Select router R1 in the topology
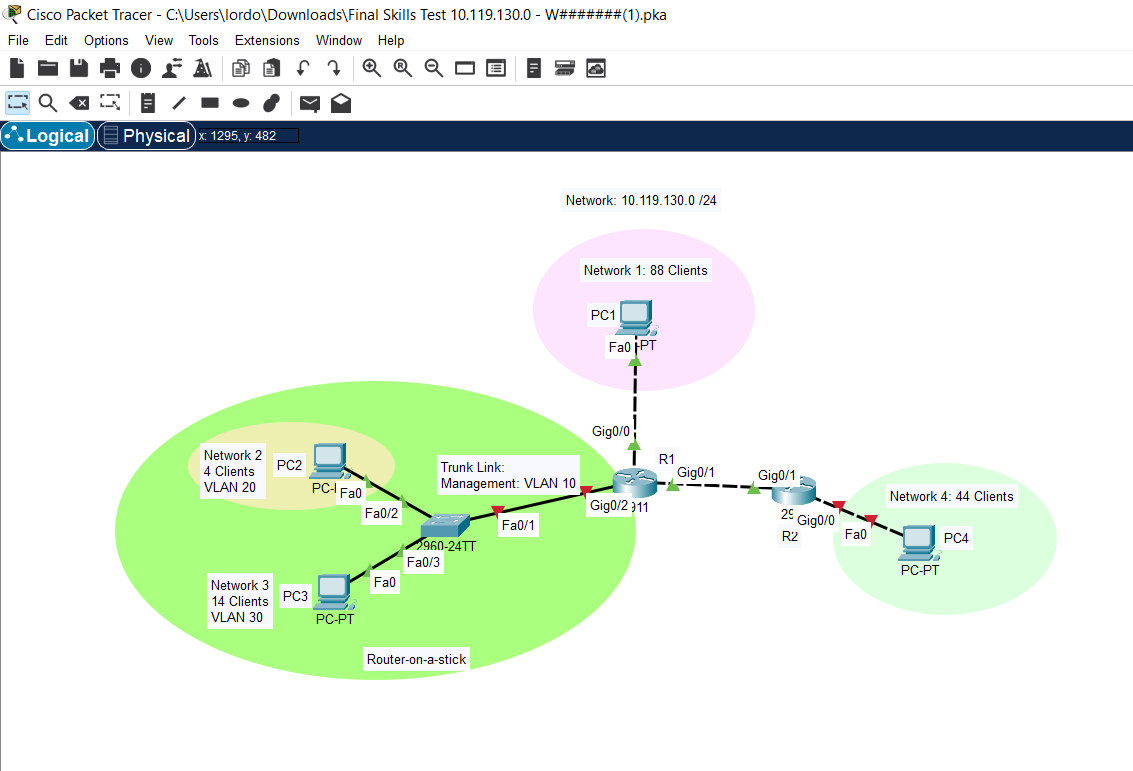The height and width of the screenshot is (771, 1133). 637,482
